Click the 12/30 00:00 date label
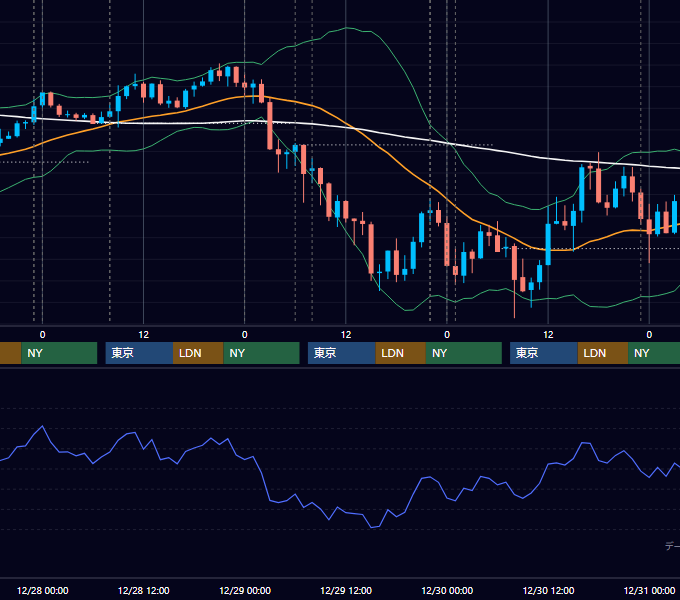Screen dimensions: 680x600 pos(447,590)
